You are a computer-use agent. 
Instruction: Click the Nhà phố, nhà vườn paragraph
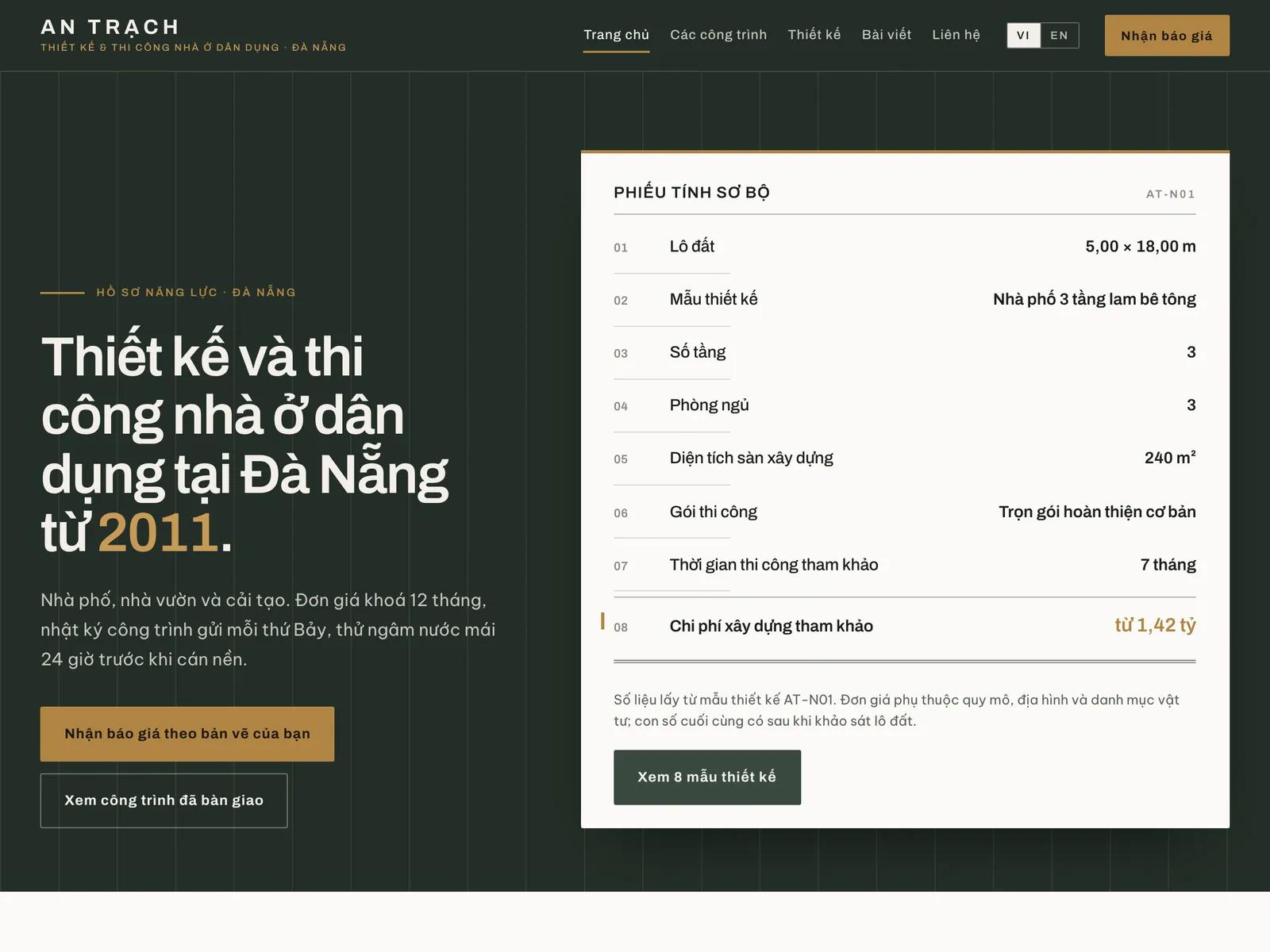268,630
